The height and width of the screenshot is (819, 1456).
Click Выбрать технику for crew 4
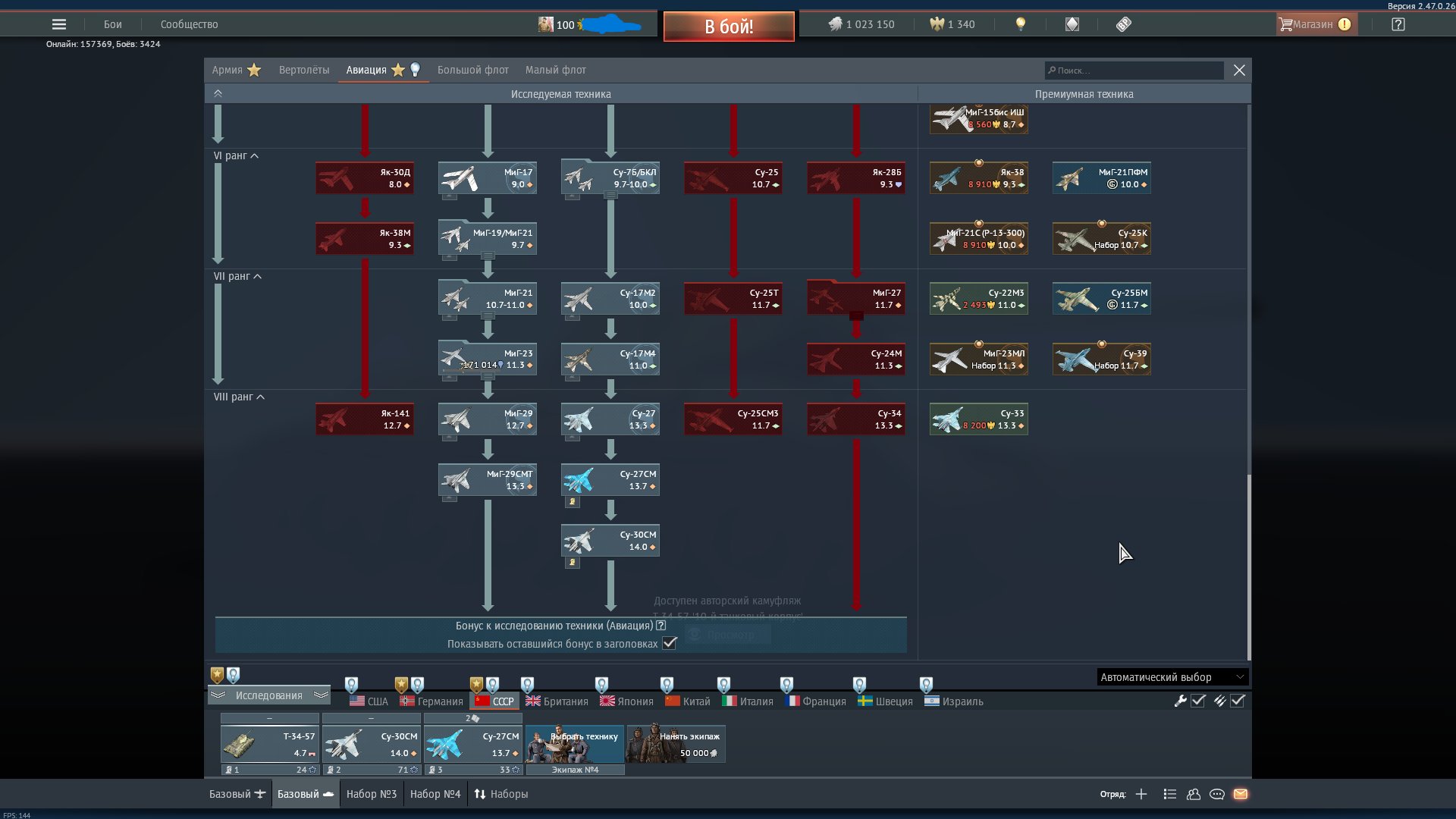point(575,744)
